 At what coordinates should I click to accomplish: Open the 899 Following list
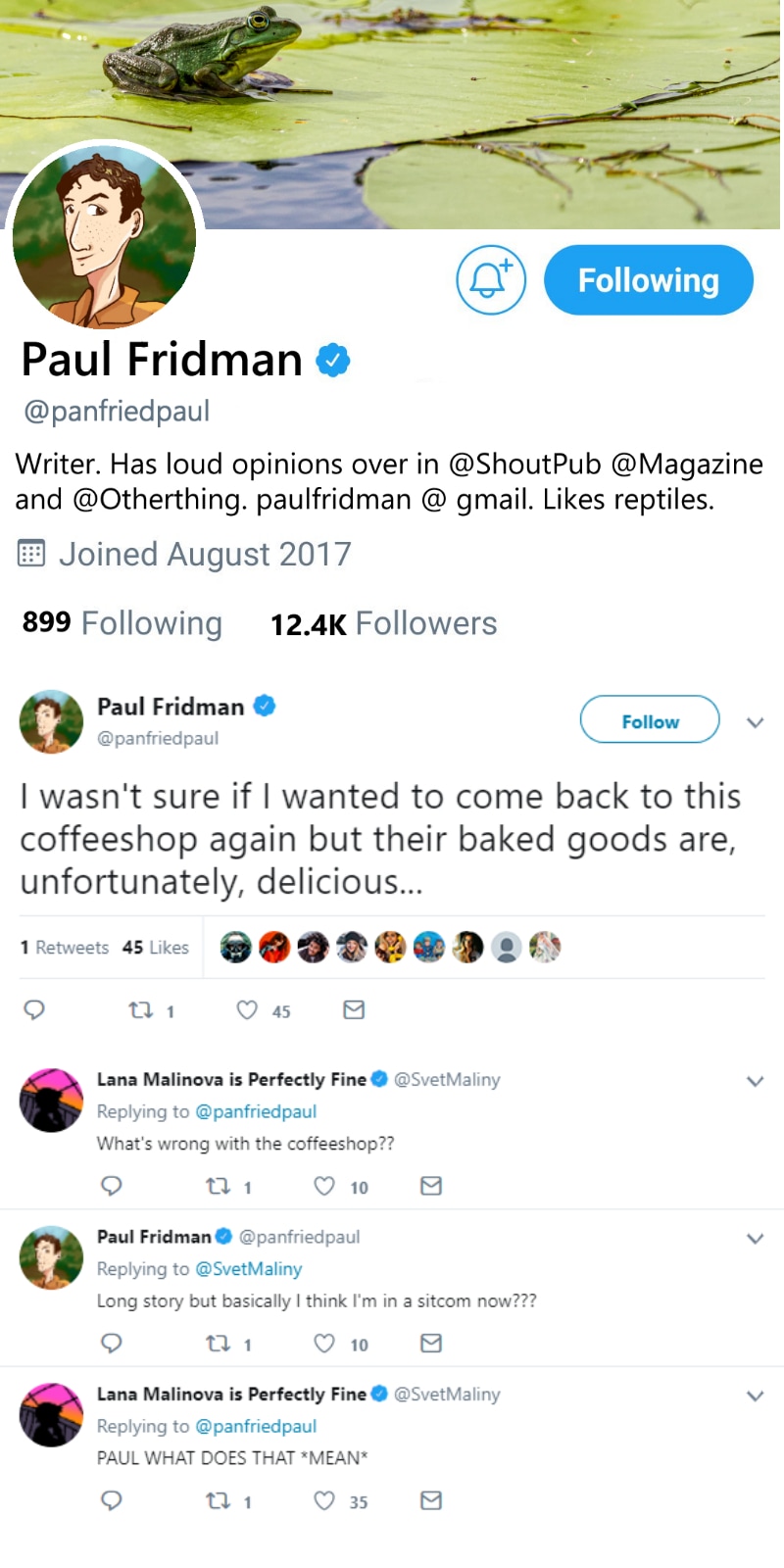coord(122,623)
